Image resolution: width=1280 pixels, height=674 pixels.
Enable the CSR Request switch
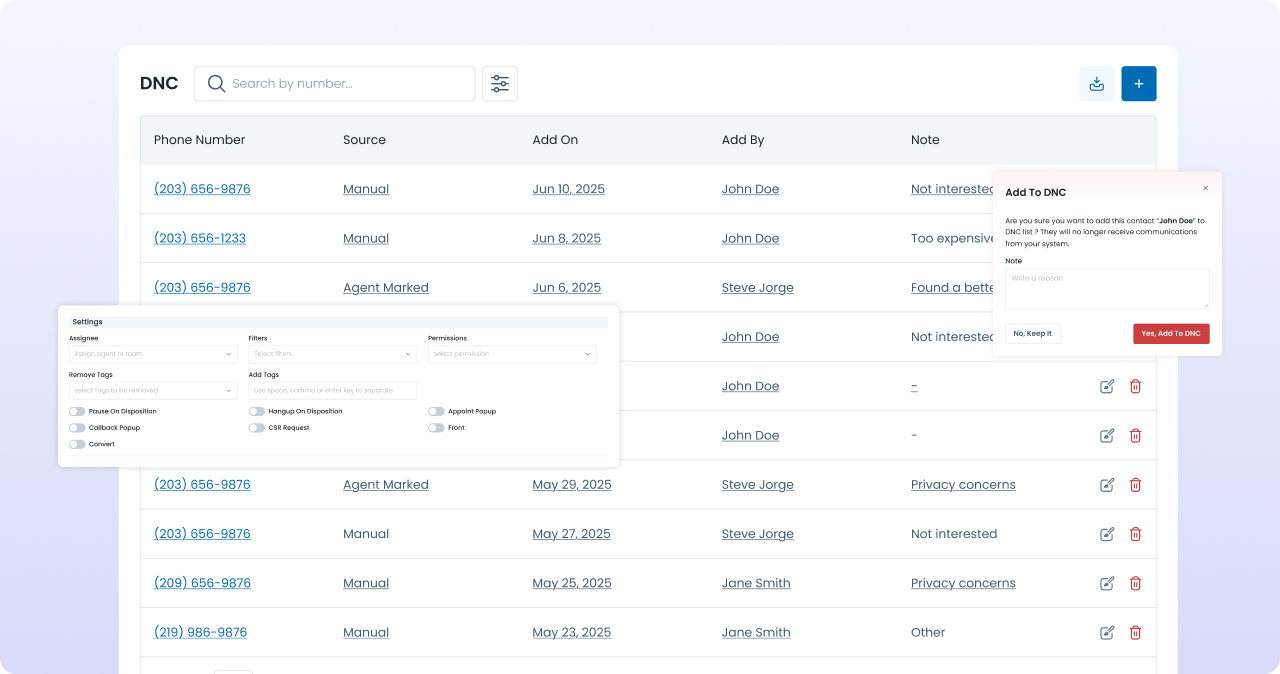click(x=257, y=428)
